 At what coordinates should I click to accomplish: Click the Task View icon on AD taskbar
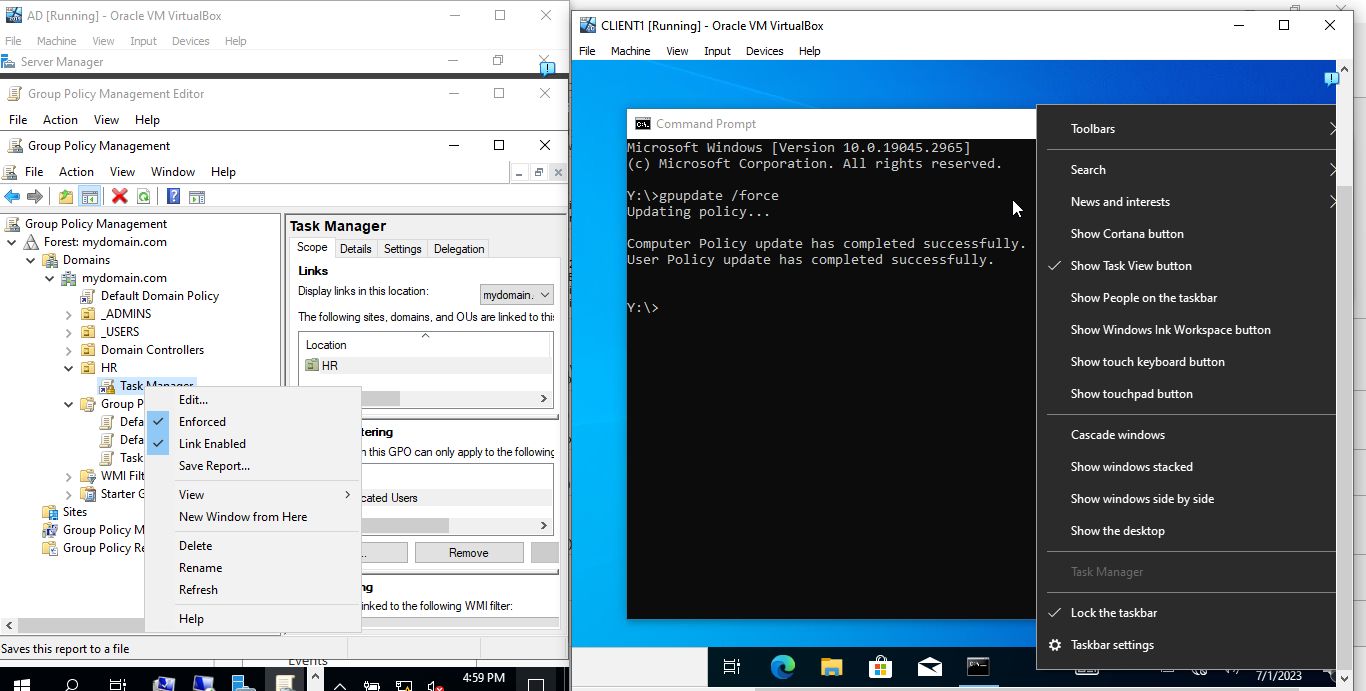pyautogui.click(x=118, y=684)
